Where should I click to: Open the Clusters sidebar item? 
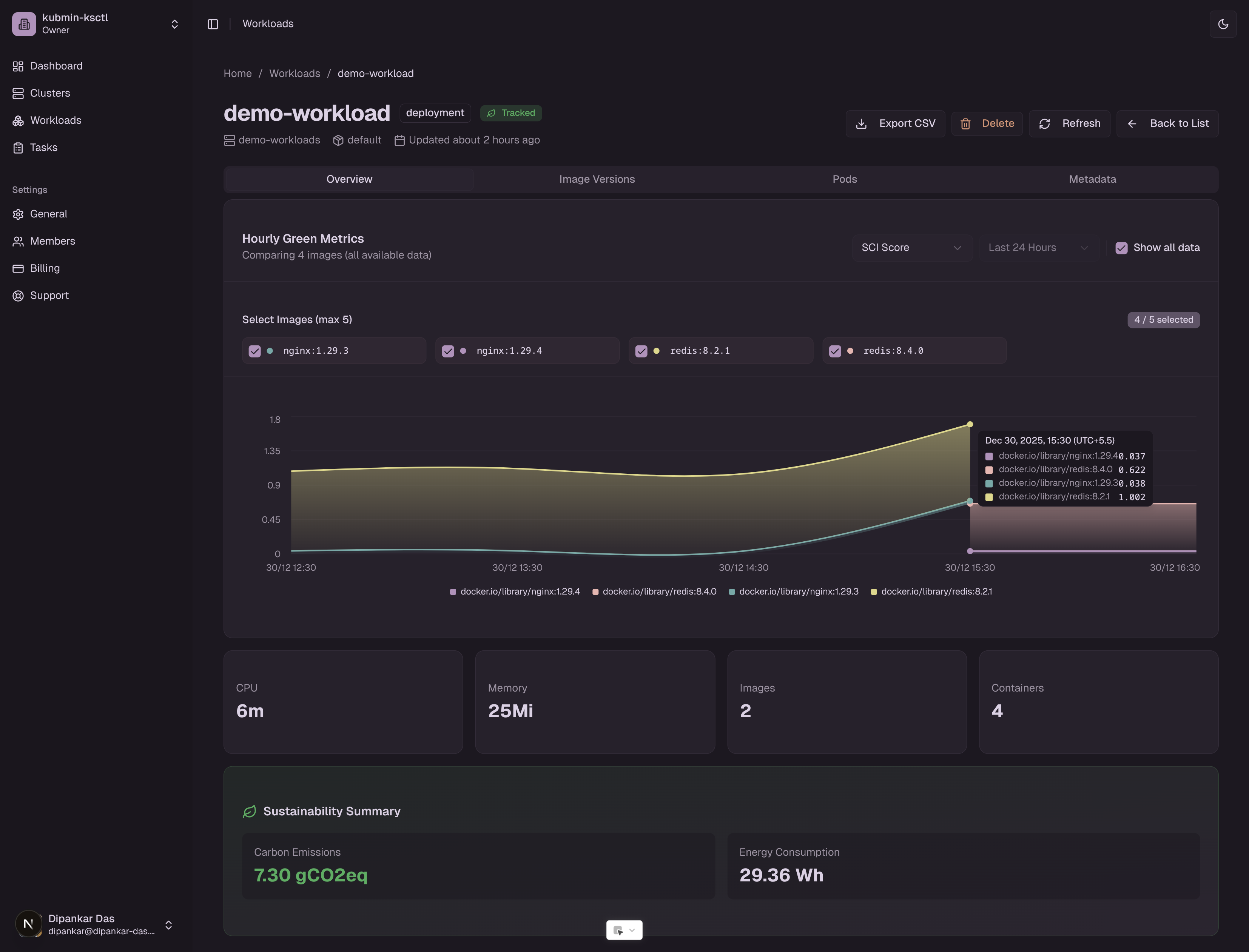50,93
